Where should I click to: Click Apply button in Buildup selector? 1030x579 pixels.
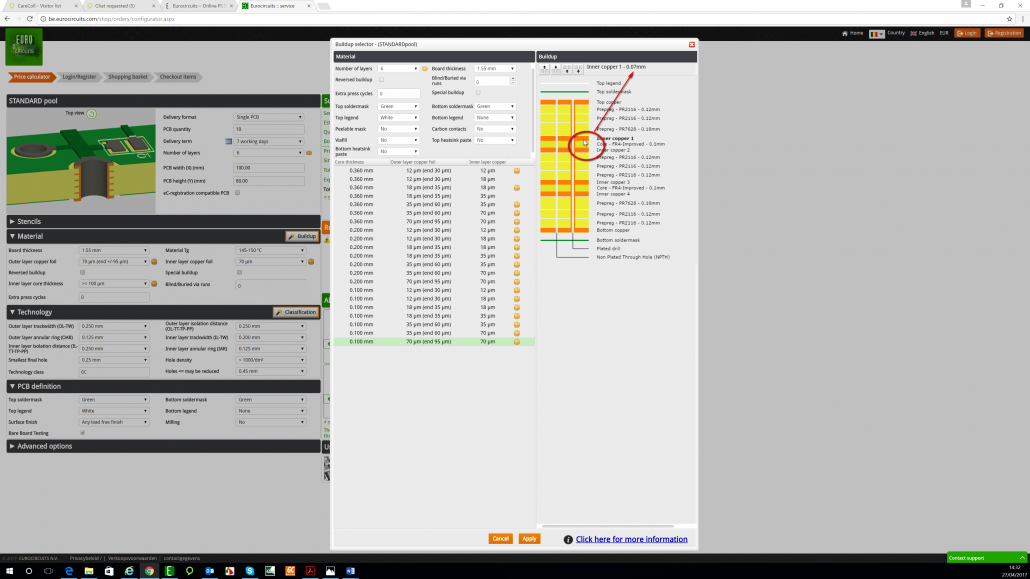529,539
